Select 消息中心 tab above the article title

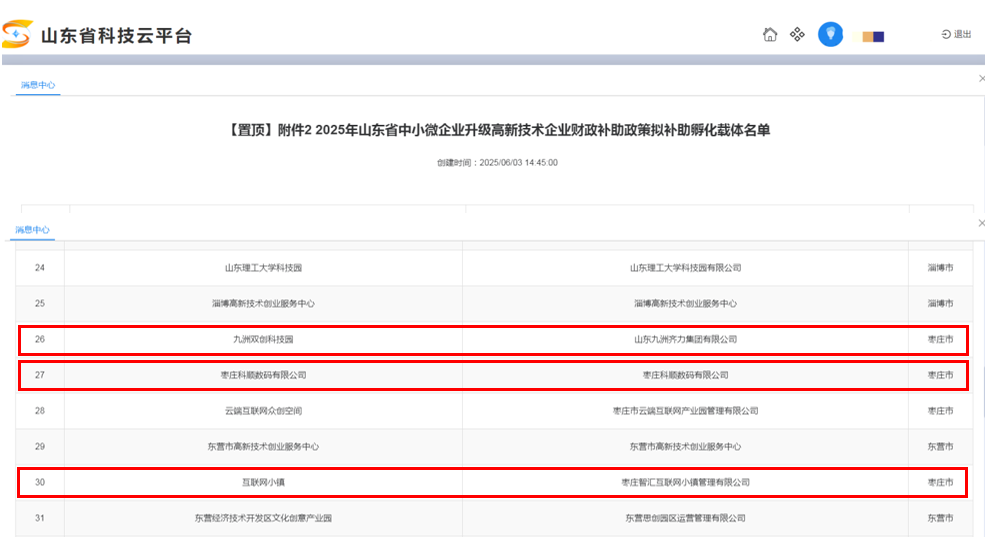coord(38,86)
